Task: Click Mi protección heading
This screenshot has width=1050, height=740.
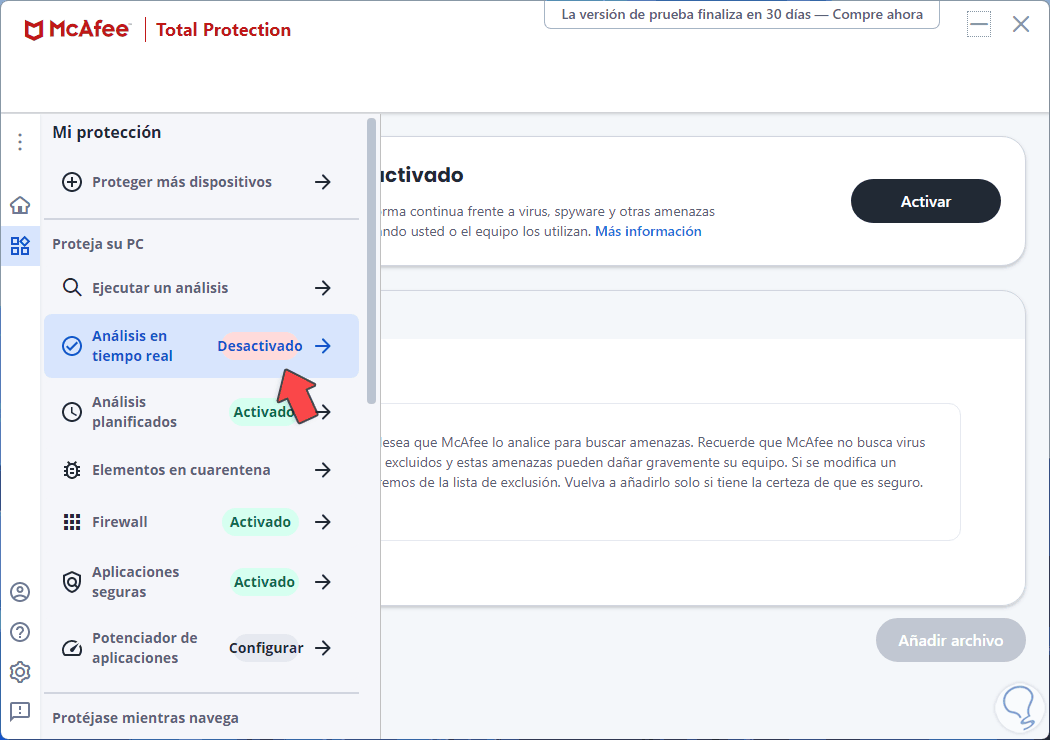Action: point(106,133)
